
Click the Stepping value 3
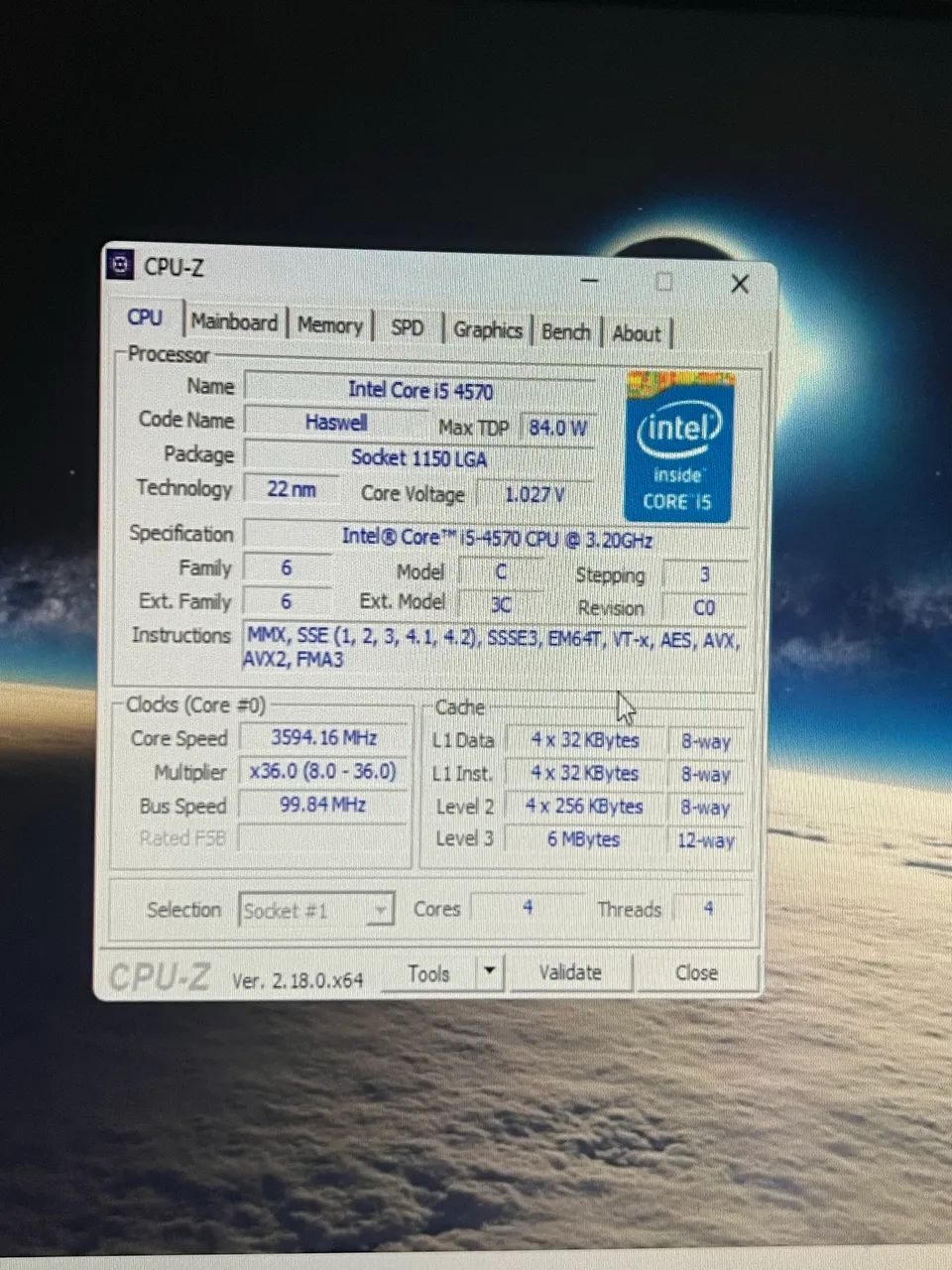[x=705, y=575]
